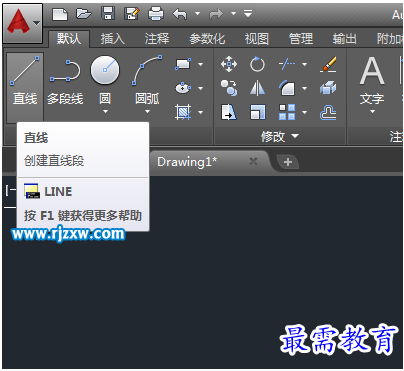
Task: Expand the ellipse tool dropdown arrow
Action: [x=200, y=88]
